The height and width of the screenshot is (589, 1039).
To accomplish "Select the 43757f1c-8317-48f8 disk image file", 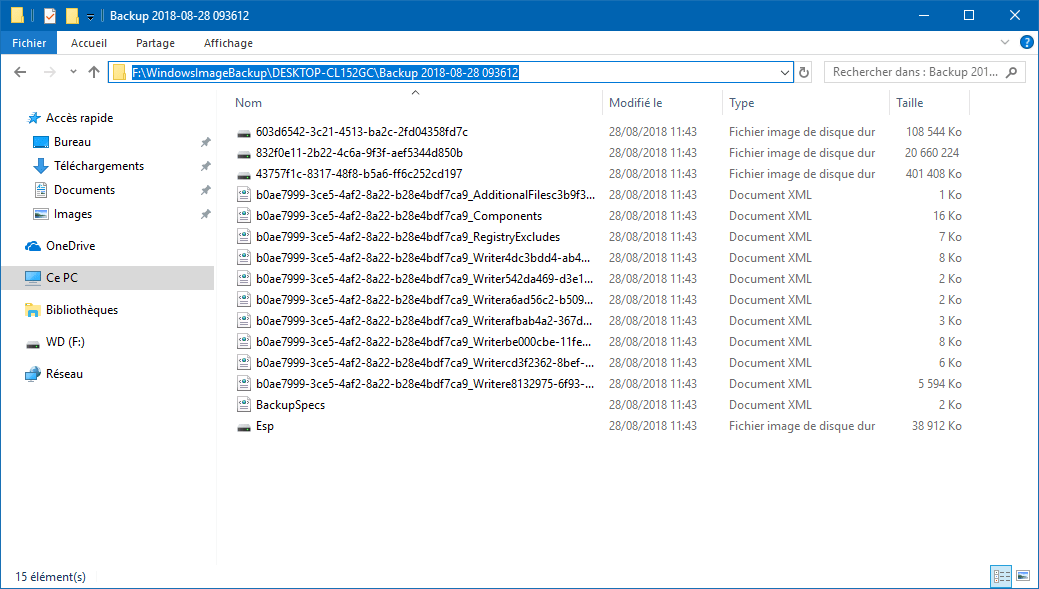I will tap(359, 174).
